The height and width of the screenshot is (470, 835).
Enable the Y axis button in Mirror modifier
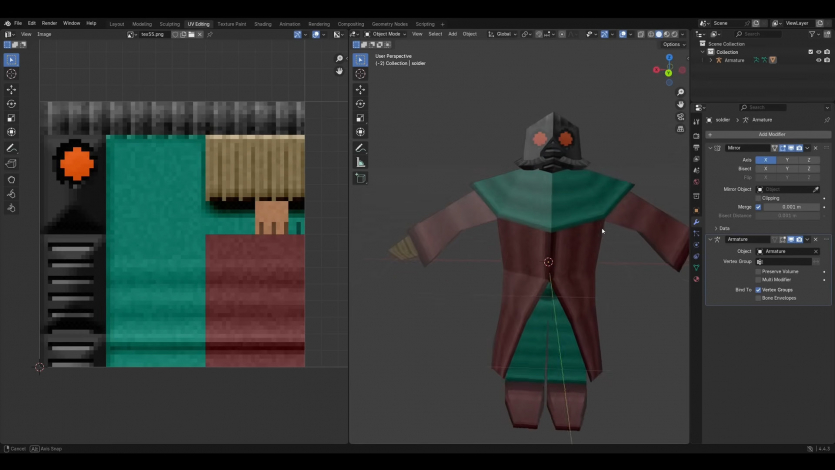[786, 160]
